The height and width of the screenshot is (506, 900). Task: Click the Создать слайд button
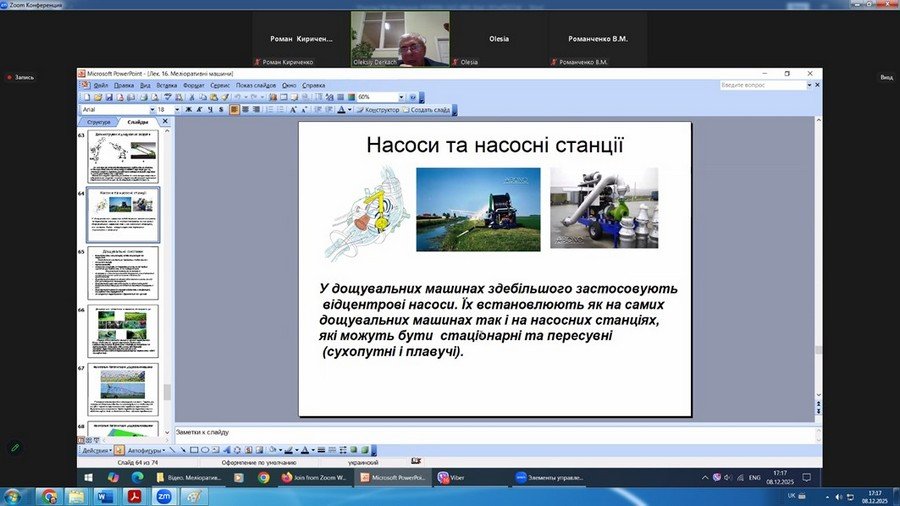click(426, 110)
